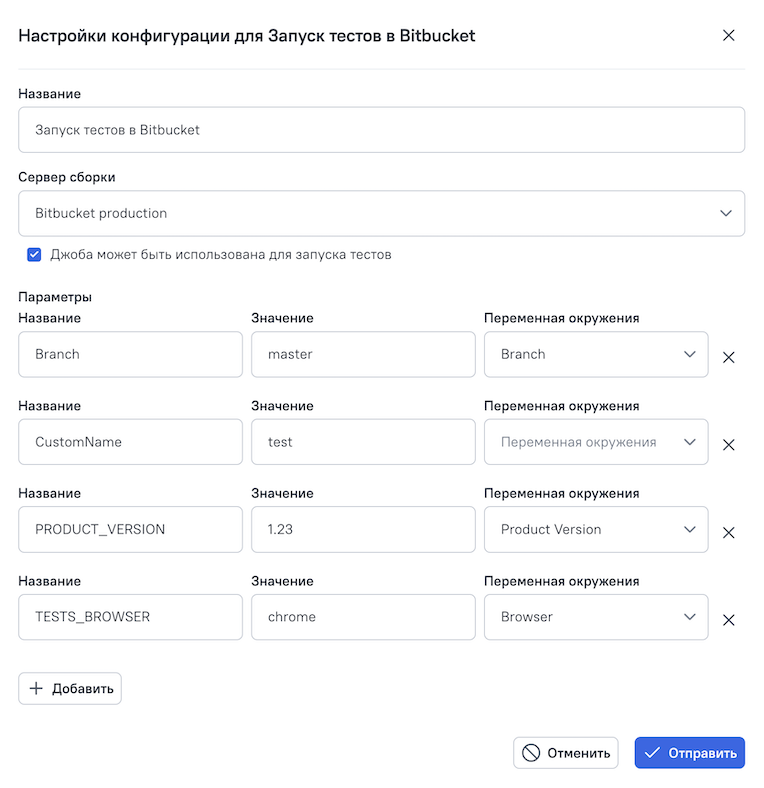Click the 1.23 version value field
The height and width of the screenshot is (788, 764).
(x=363, y=530)
